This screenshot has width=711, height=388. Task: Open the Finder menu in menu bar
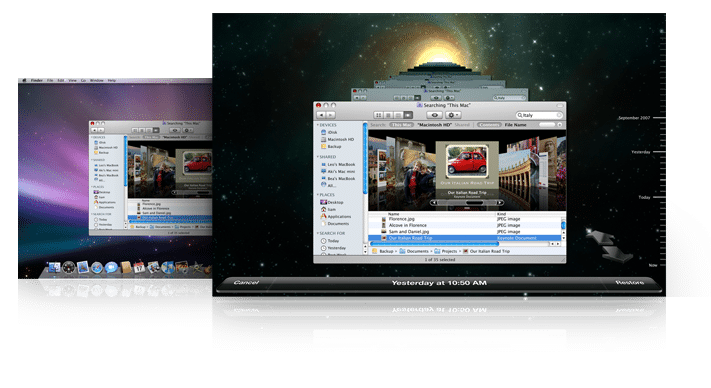click(37, 80)
